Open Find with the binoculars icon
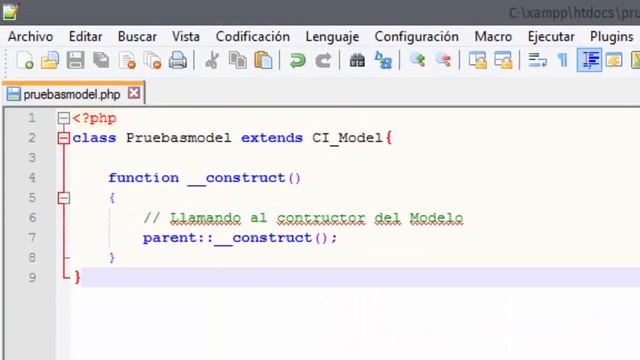640x360 pixels. (x=357, y=60)
